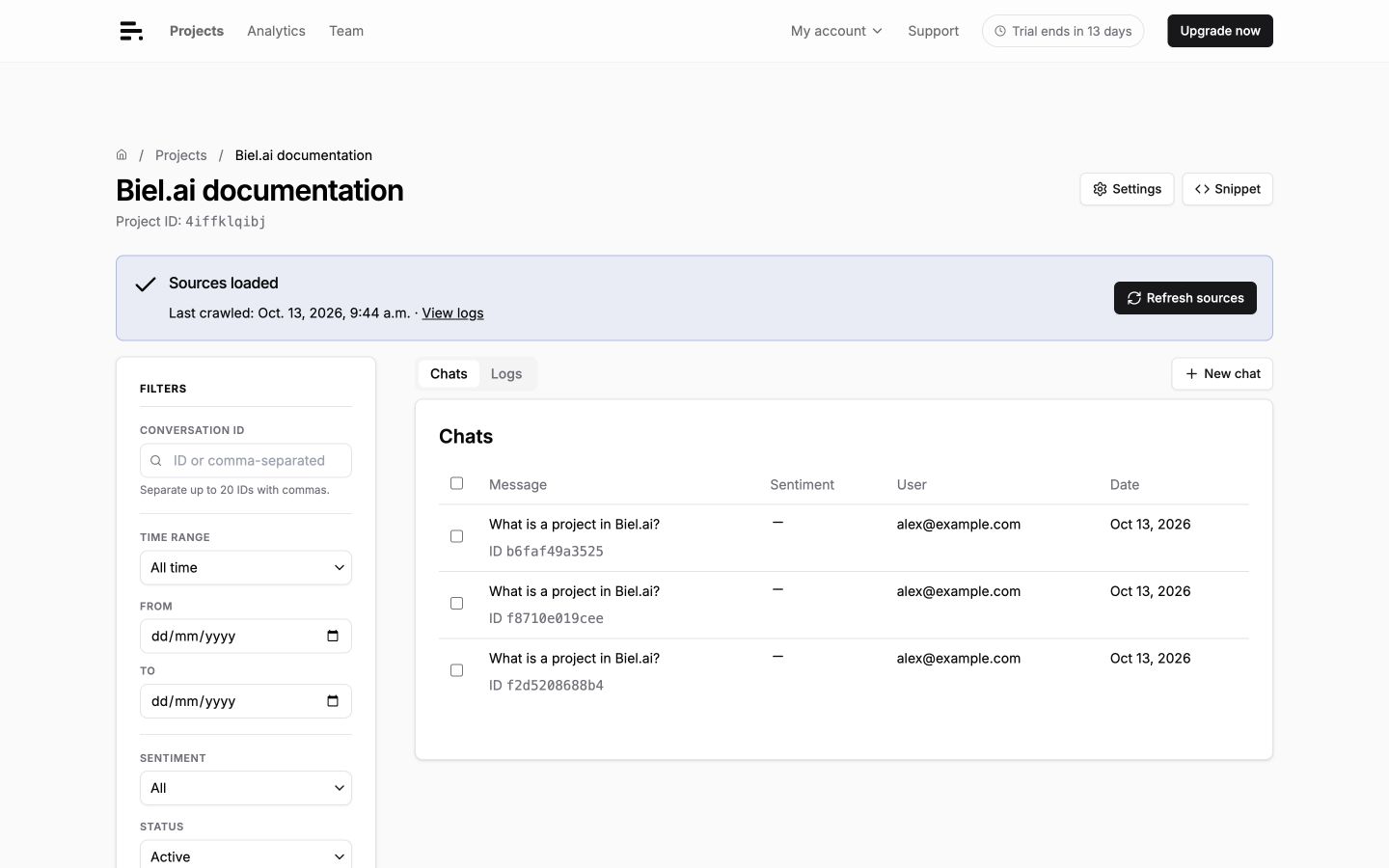Open the Snippet button
Screen dimensions: 1389x868
(1228, 189)
